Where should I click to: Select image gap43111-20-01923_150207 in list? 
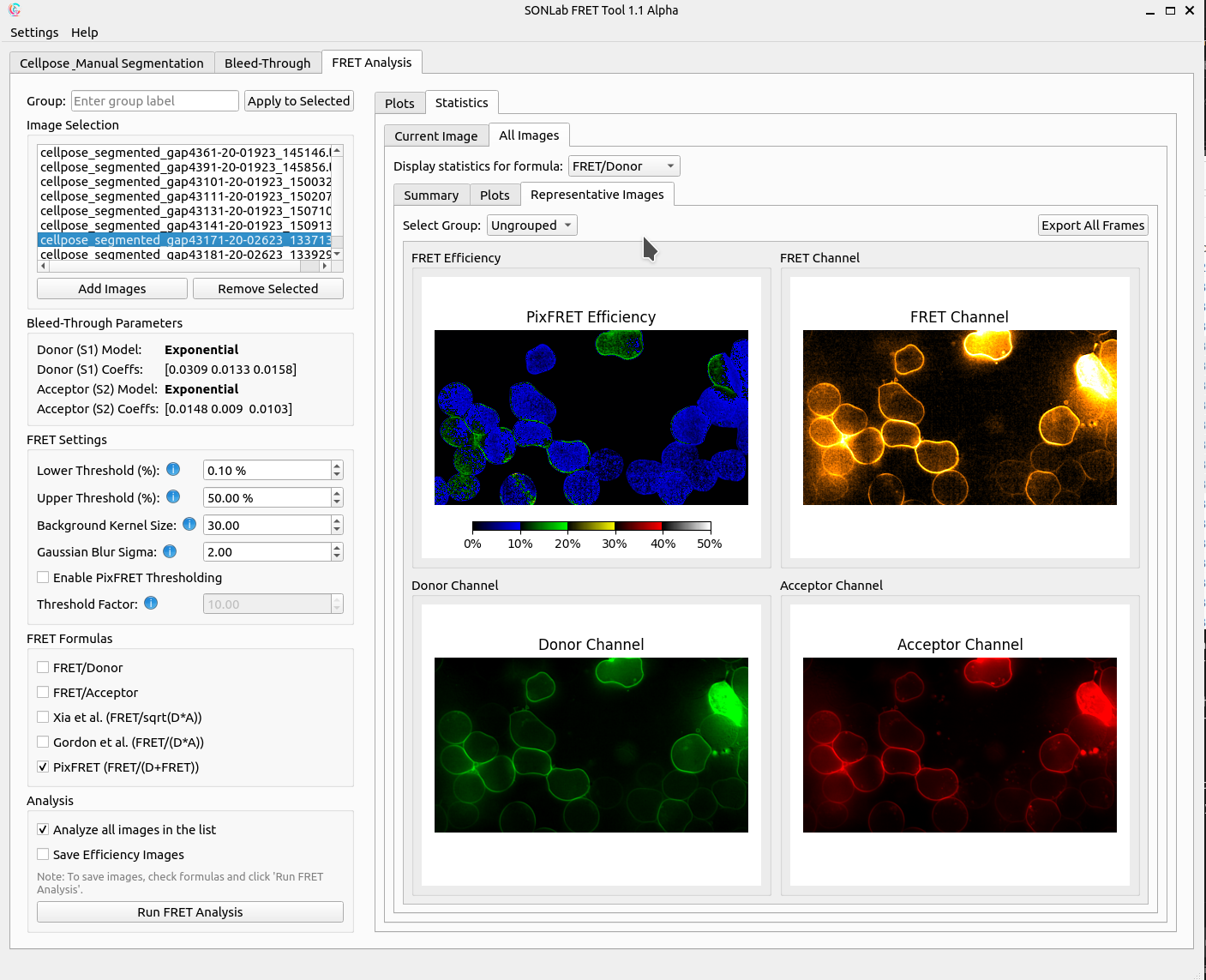tap(184, 196)
